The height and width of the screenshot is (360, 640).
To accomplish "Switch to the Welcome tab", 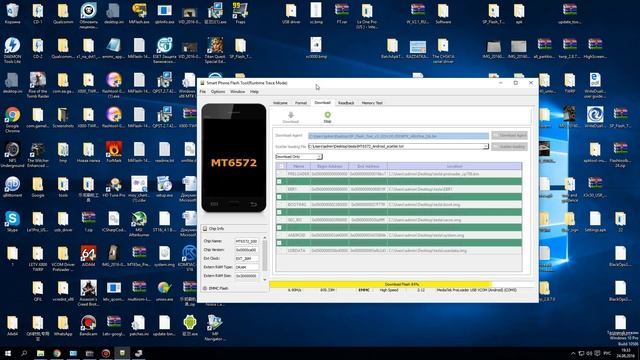I will pos(280,103).
